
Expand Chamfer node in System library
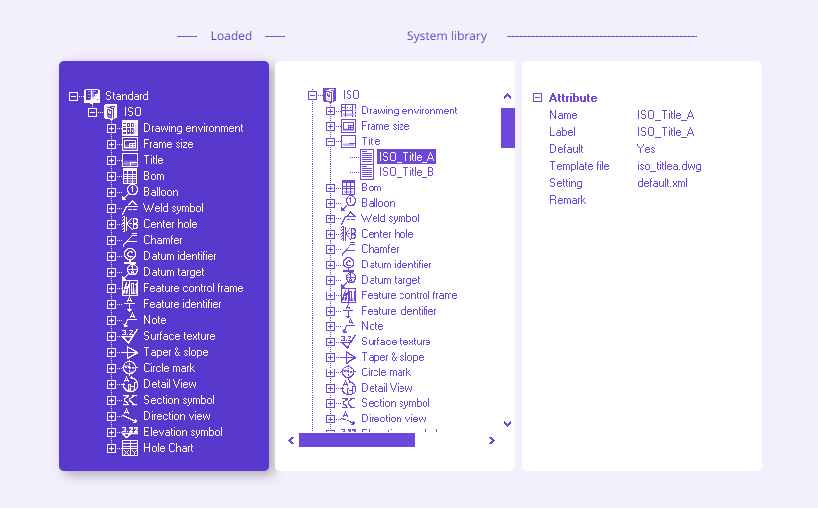pyautogui.click(x=331, y=249)
